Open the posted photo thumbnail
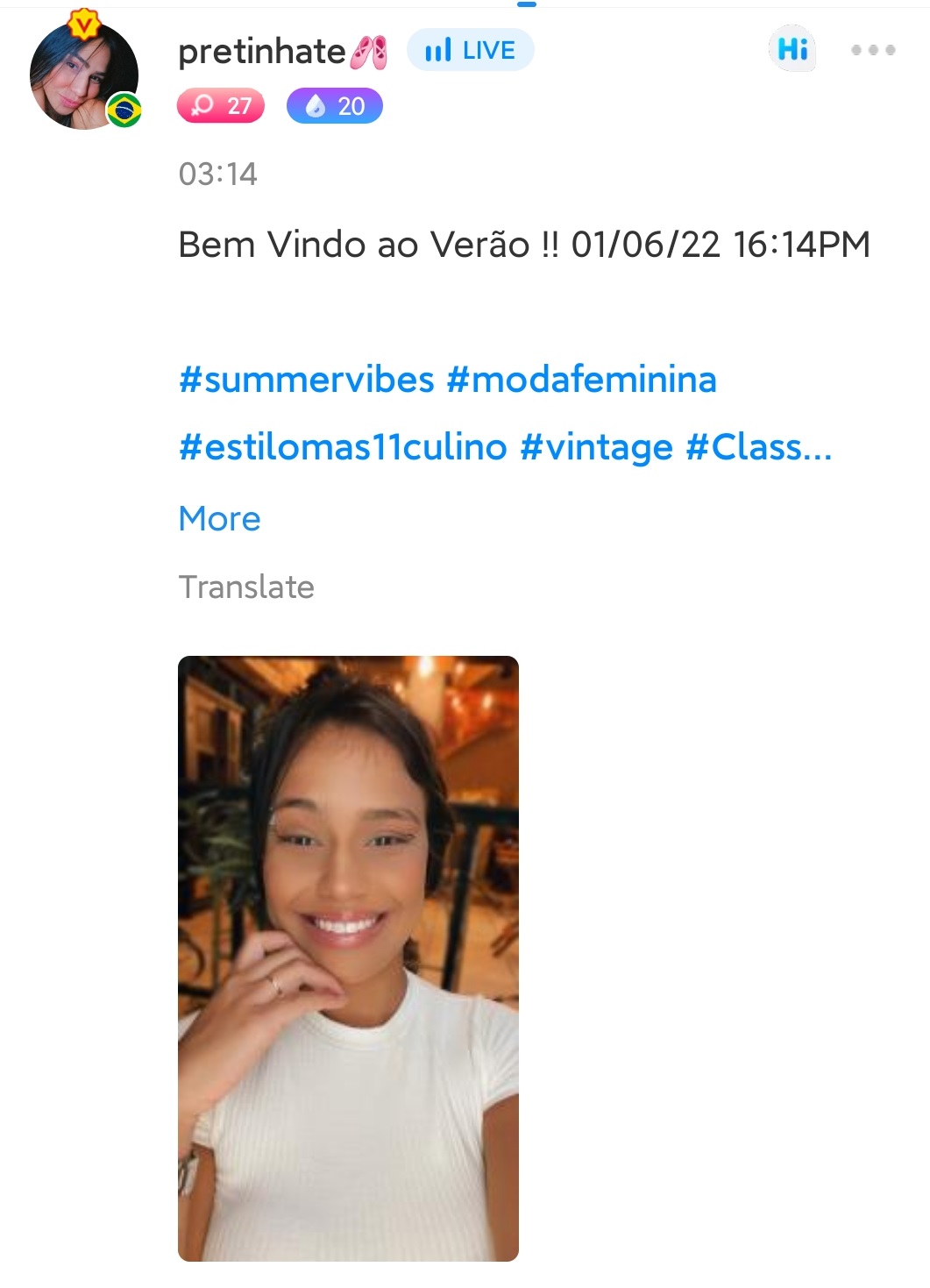 click(x=348, y=958)
